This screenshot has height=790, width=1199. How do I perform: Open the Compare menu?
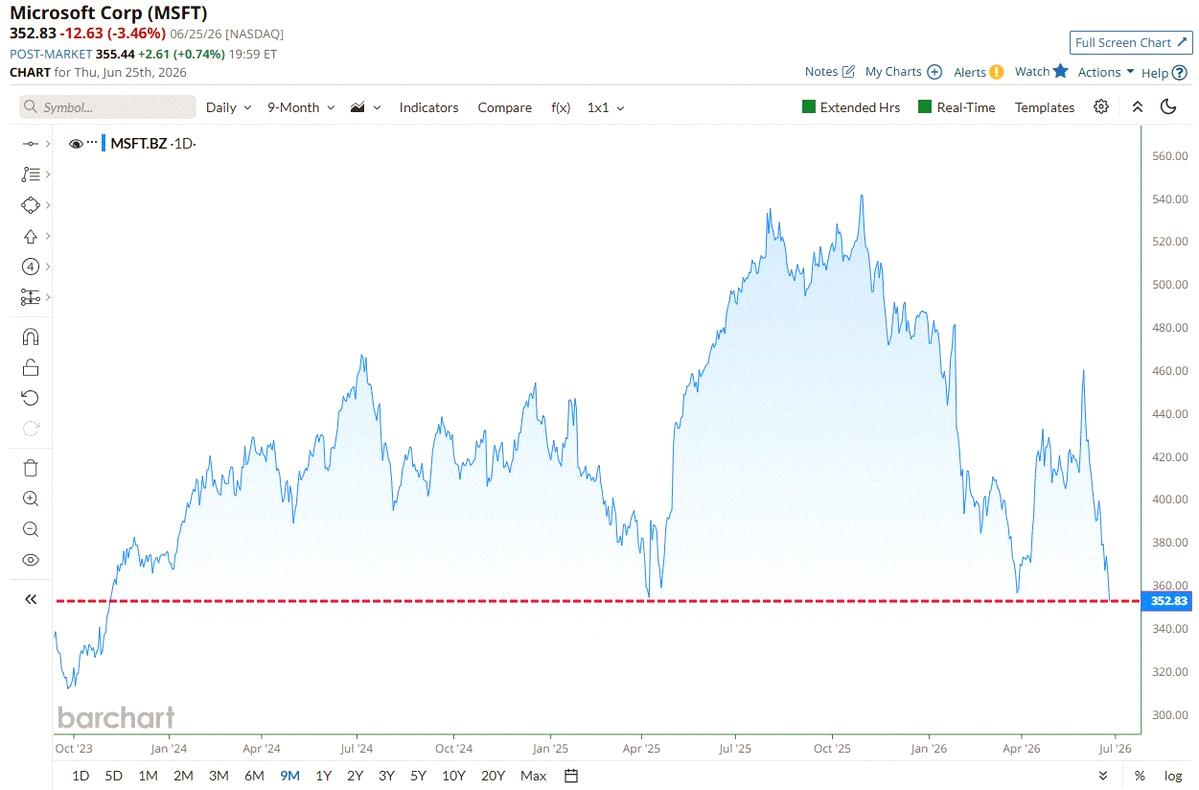click(x=505, y=107)
